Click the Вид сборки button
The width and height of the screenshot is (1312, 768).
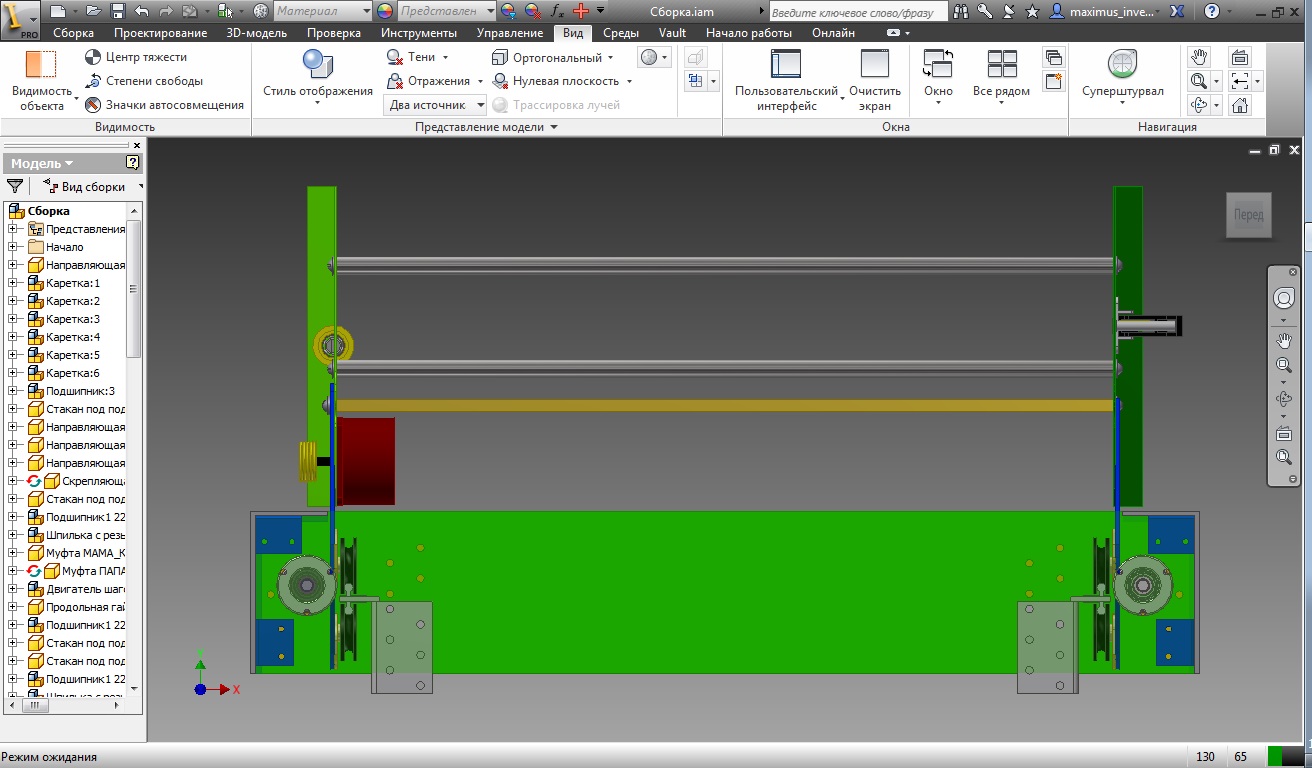click(x=92, y=186)
